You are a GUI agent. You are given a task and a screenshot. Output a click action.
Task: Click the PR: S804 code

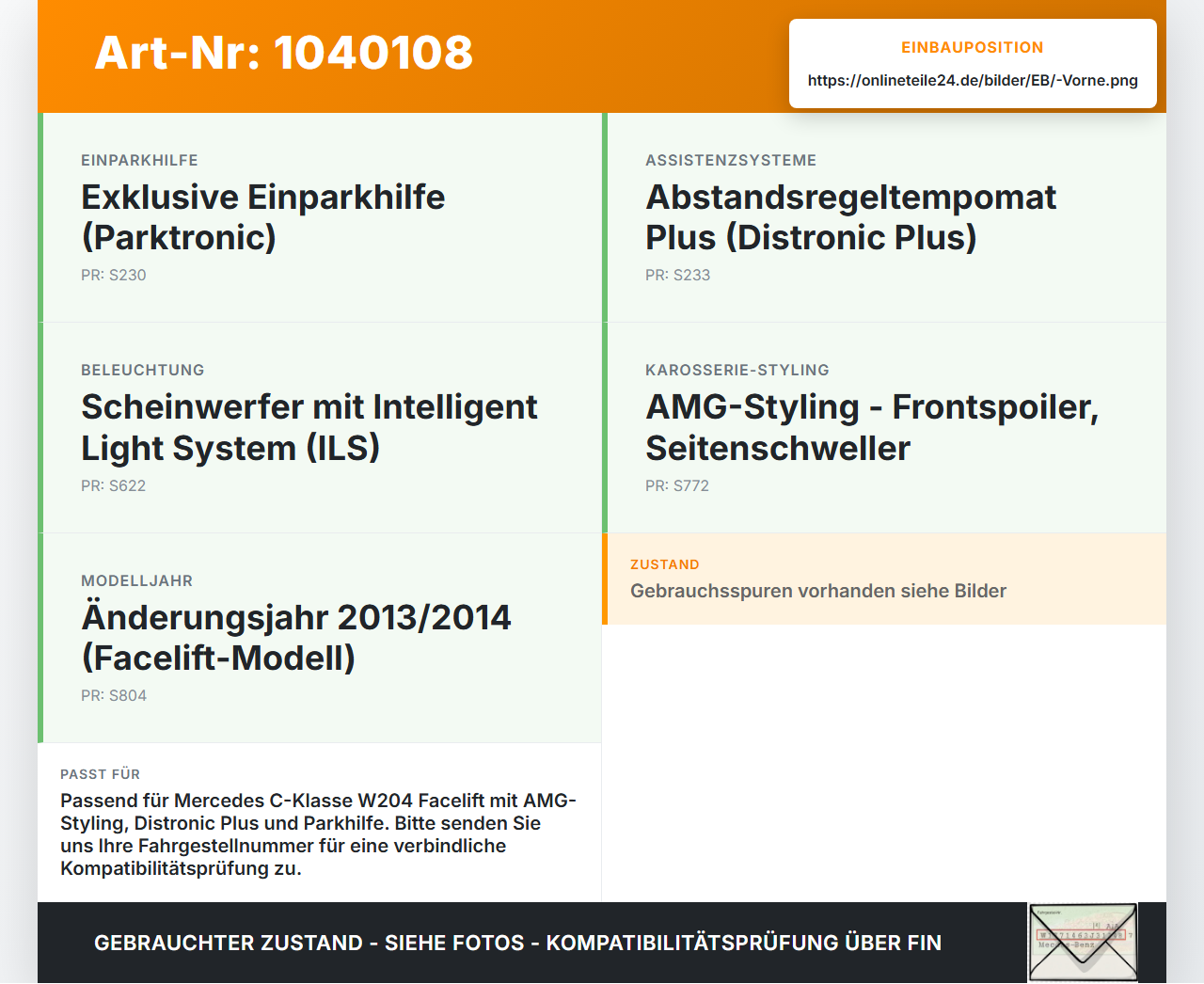coord(114,696)
